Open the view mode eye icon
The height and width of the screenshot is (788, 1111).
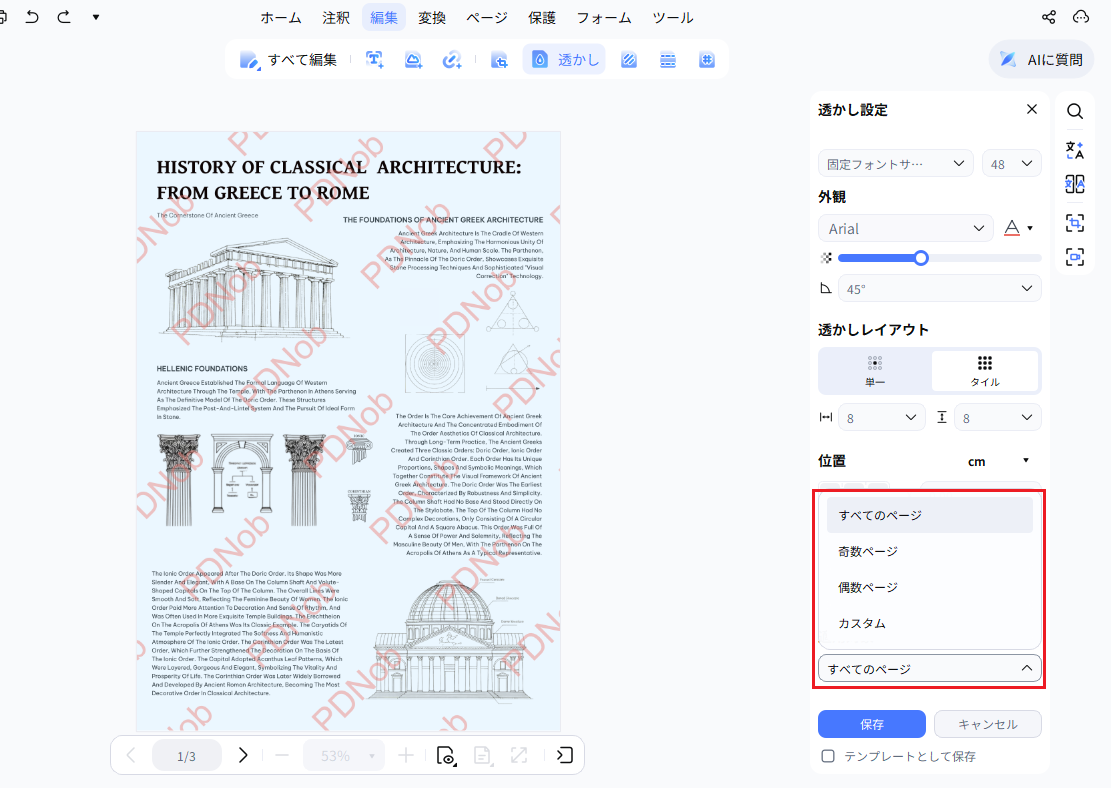(x=446, y=756)
